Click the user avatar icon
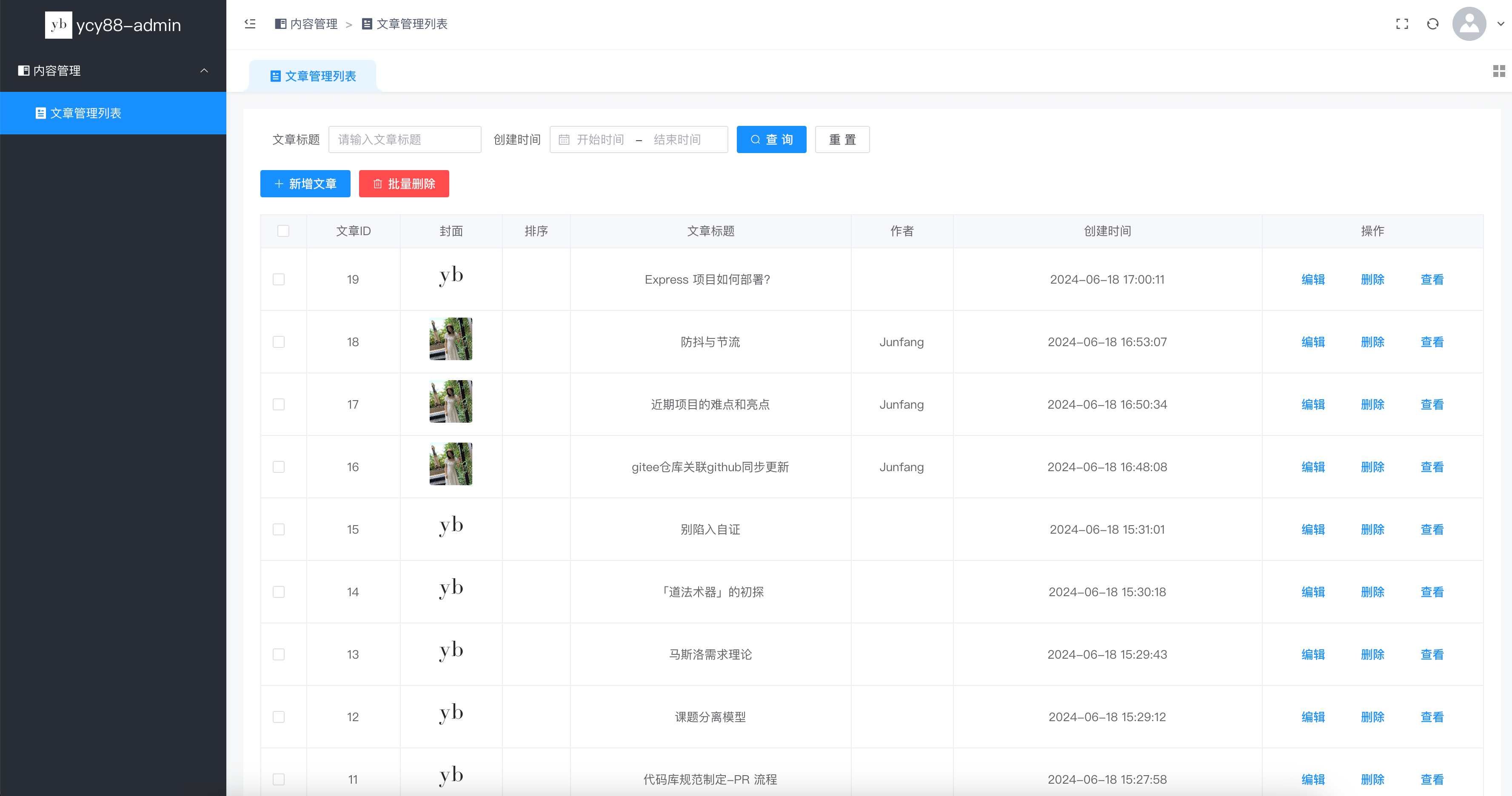1512x796 pixels. [x=1469, y=24]
